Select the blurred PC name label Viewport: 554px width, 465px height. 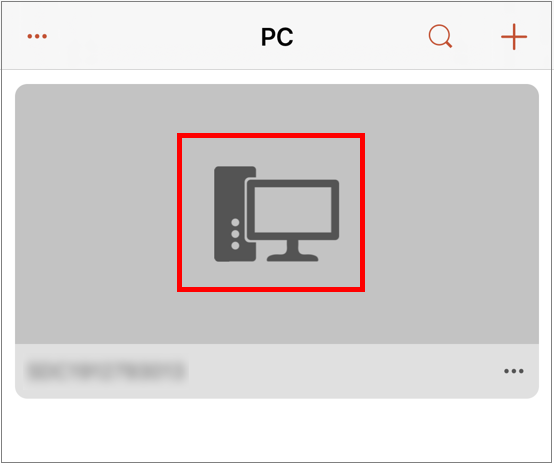pyautogui.click(x=107, y=371)
